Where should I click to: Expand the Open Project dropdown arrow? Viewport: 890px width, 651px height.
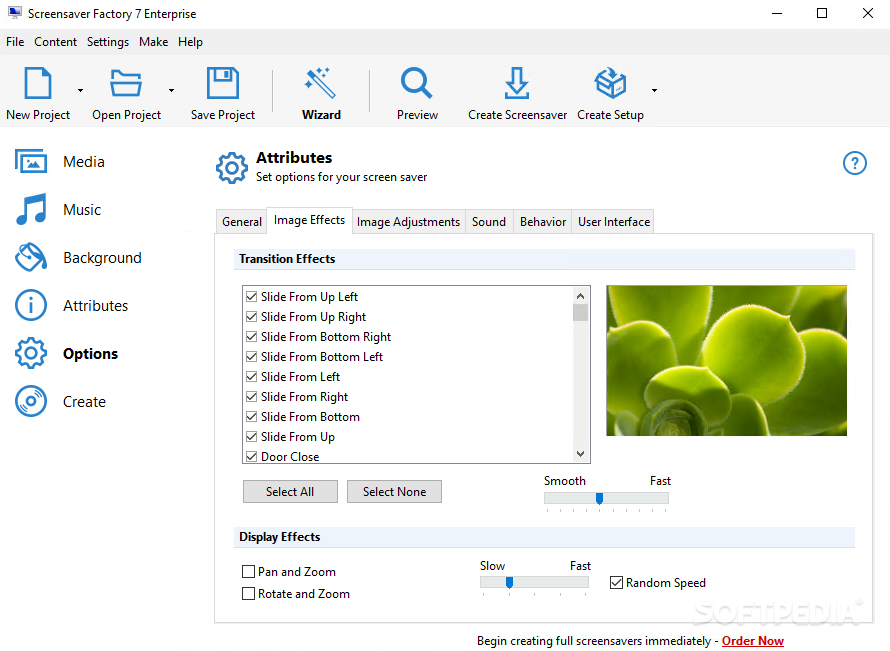(x=171, y=90)
